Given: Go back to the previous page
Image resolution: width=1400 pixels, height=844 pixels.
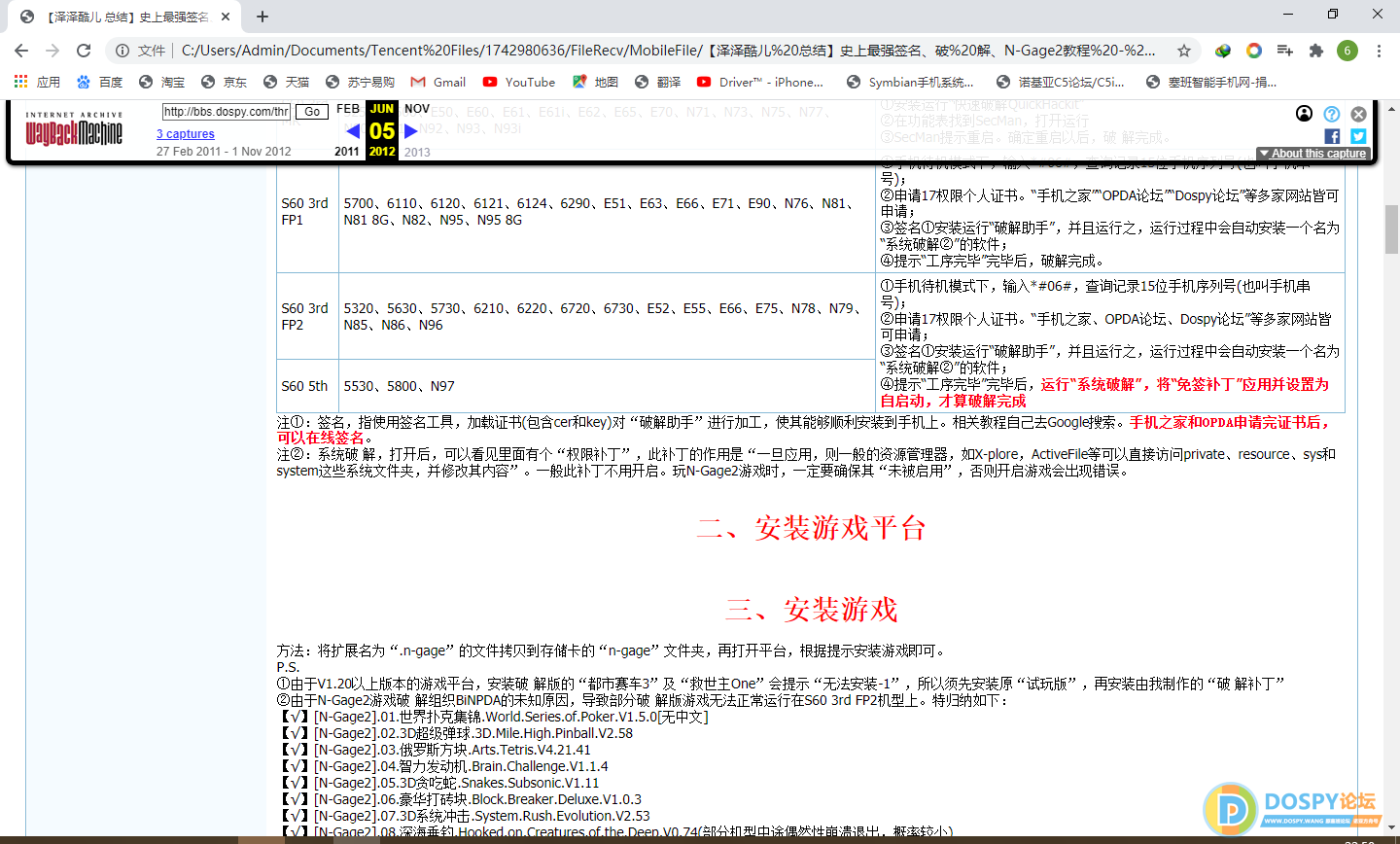Looking at the screenshot, I should [x=21, y=51].
